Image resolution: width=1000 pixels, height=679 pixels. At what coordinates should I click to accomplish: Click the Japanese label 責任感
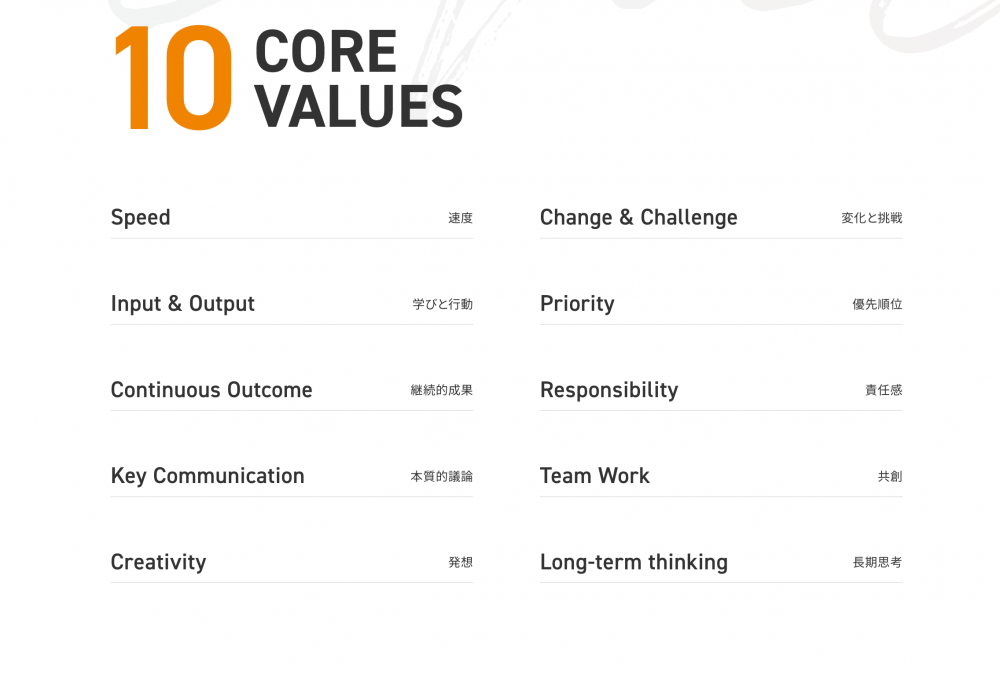(884, 390)
